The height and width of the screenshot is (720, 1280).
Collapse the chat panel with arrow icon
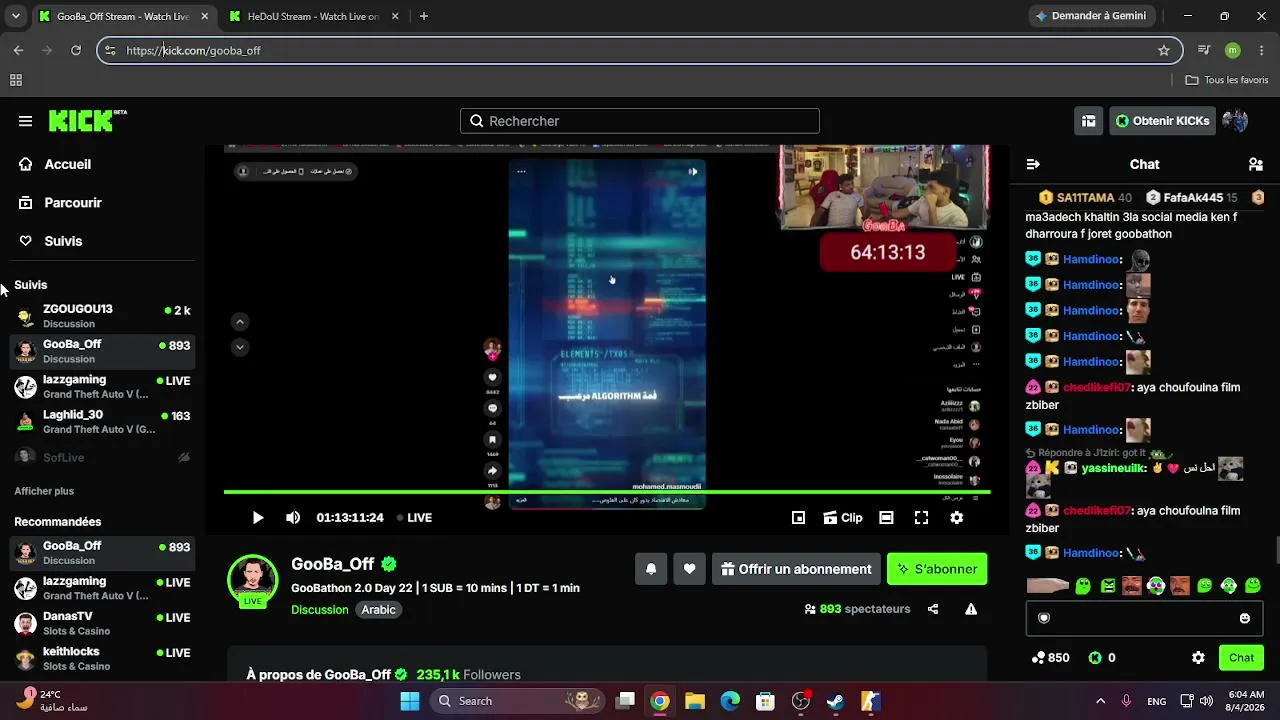1033,164
